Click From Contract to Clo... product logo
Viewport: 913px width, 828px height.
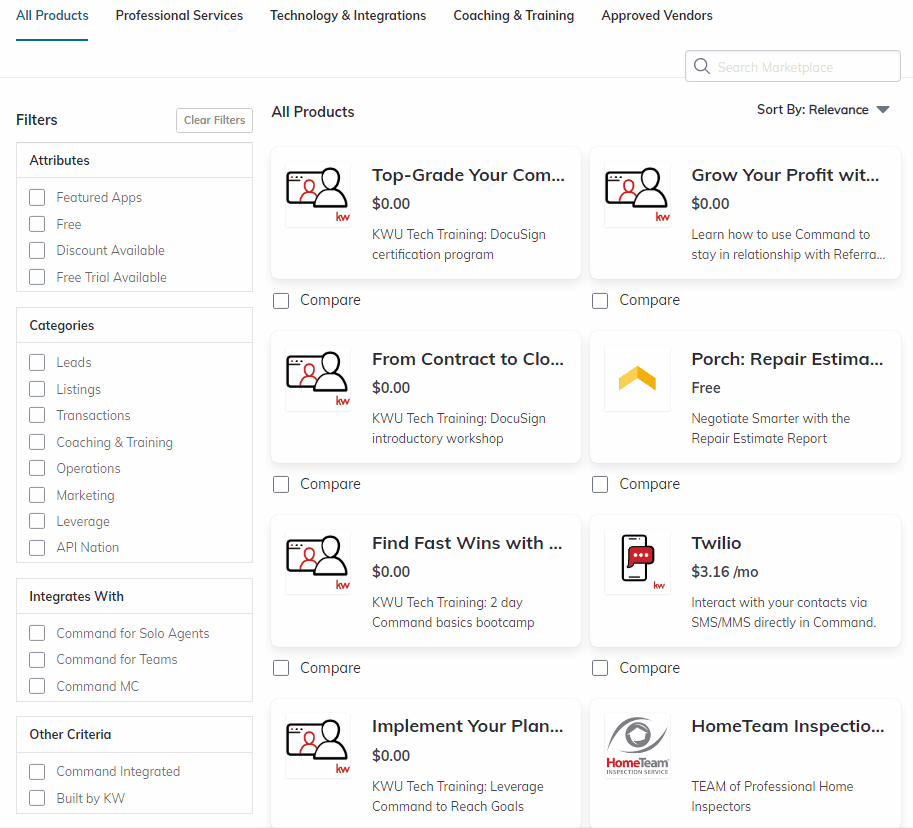tap(318, 378)
